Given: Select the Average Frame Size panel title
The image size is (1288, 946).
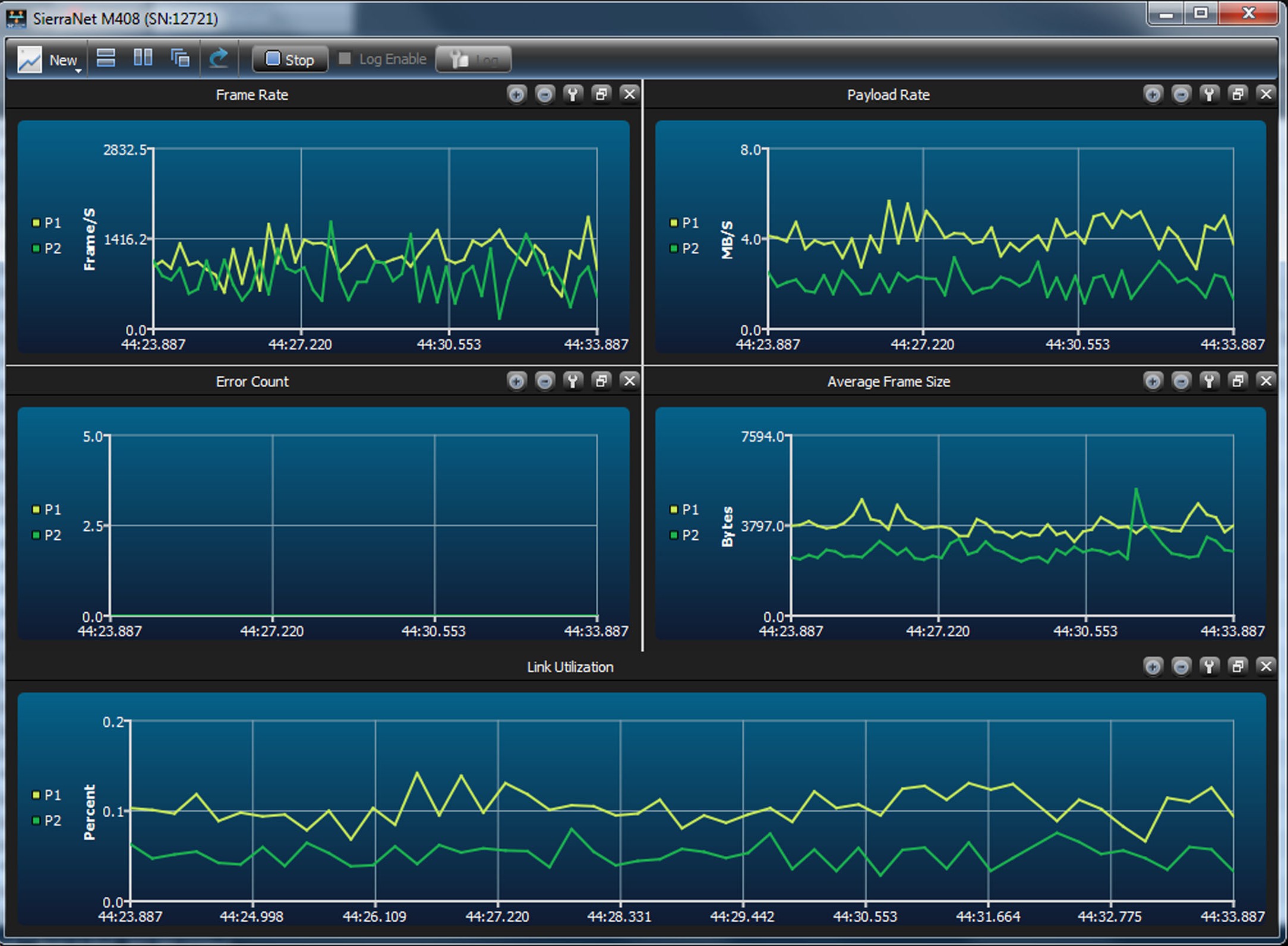Looking at the screenshot, I should 888,381.
